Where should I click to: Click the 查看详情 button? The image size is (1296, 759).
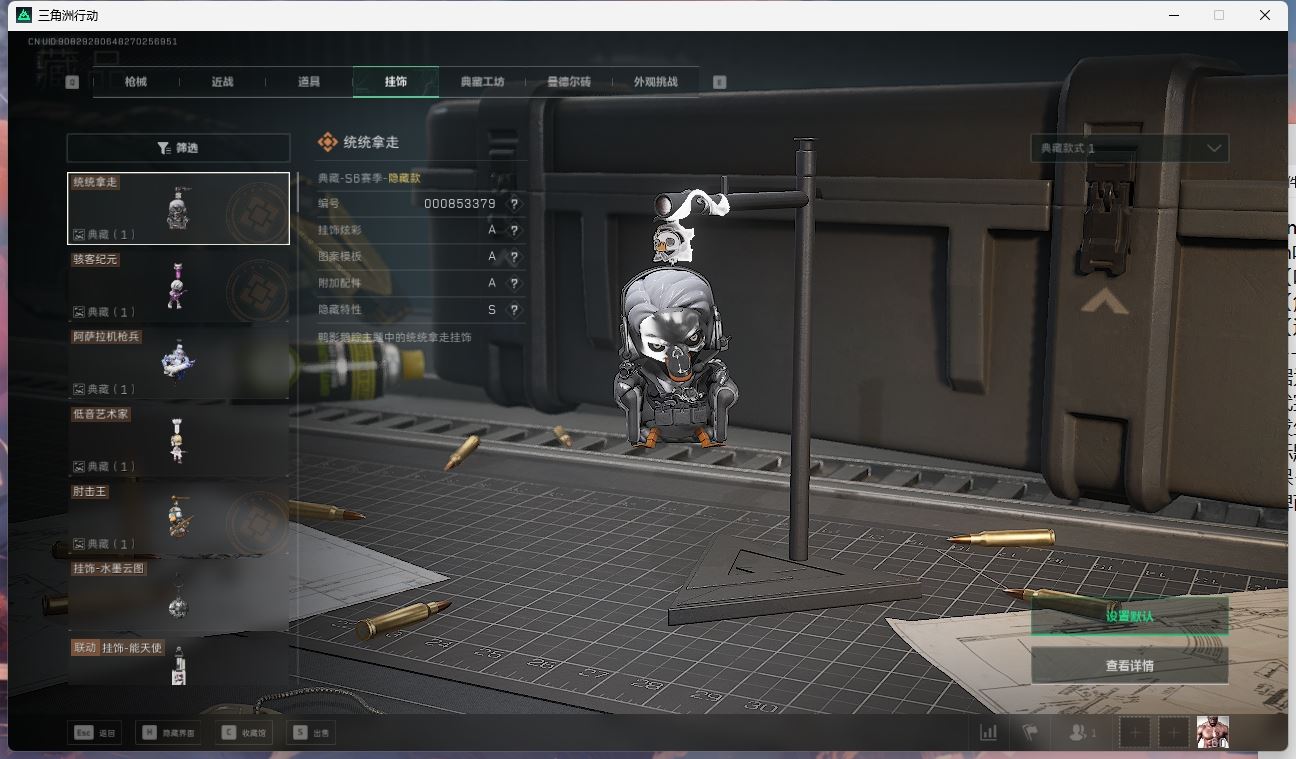click(x=1129, y=666)
